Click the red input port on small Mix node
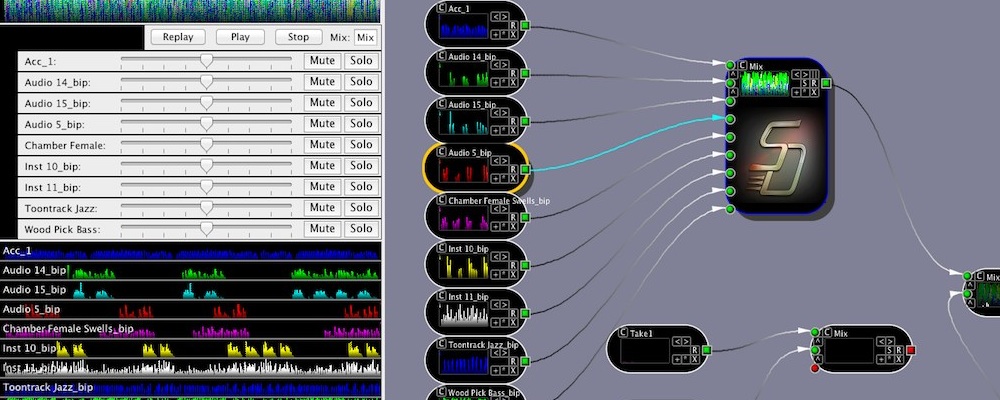This screenshot has width=1000, height=400. point(814,369)
